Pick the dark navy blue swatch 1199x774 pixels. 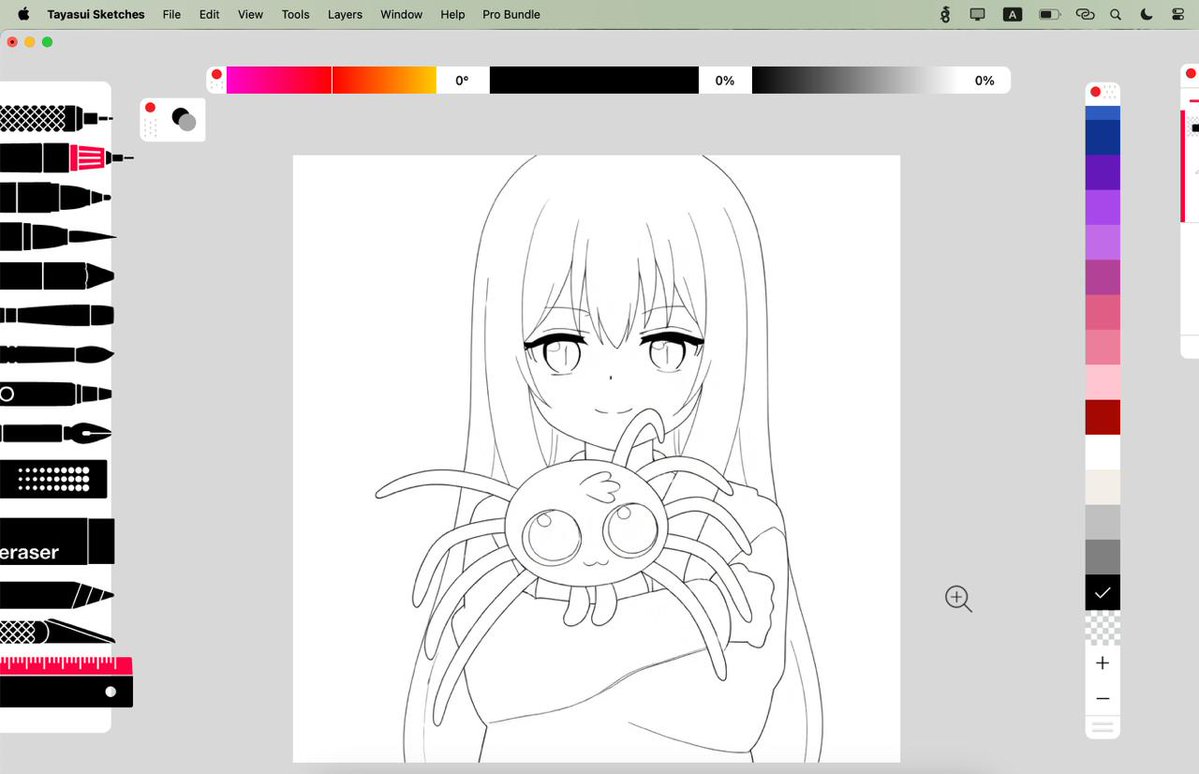pyautogui.click(x=1103, y=138)
